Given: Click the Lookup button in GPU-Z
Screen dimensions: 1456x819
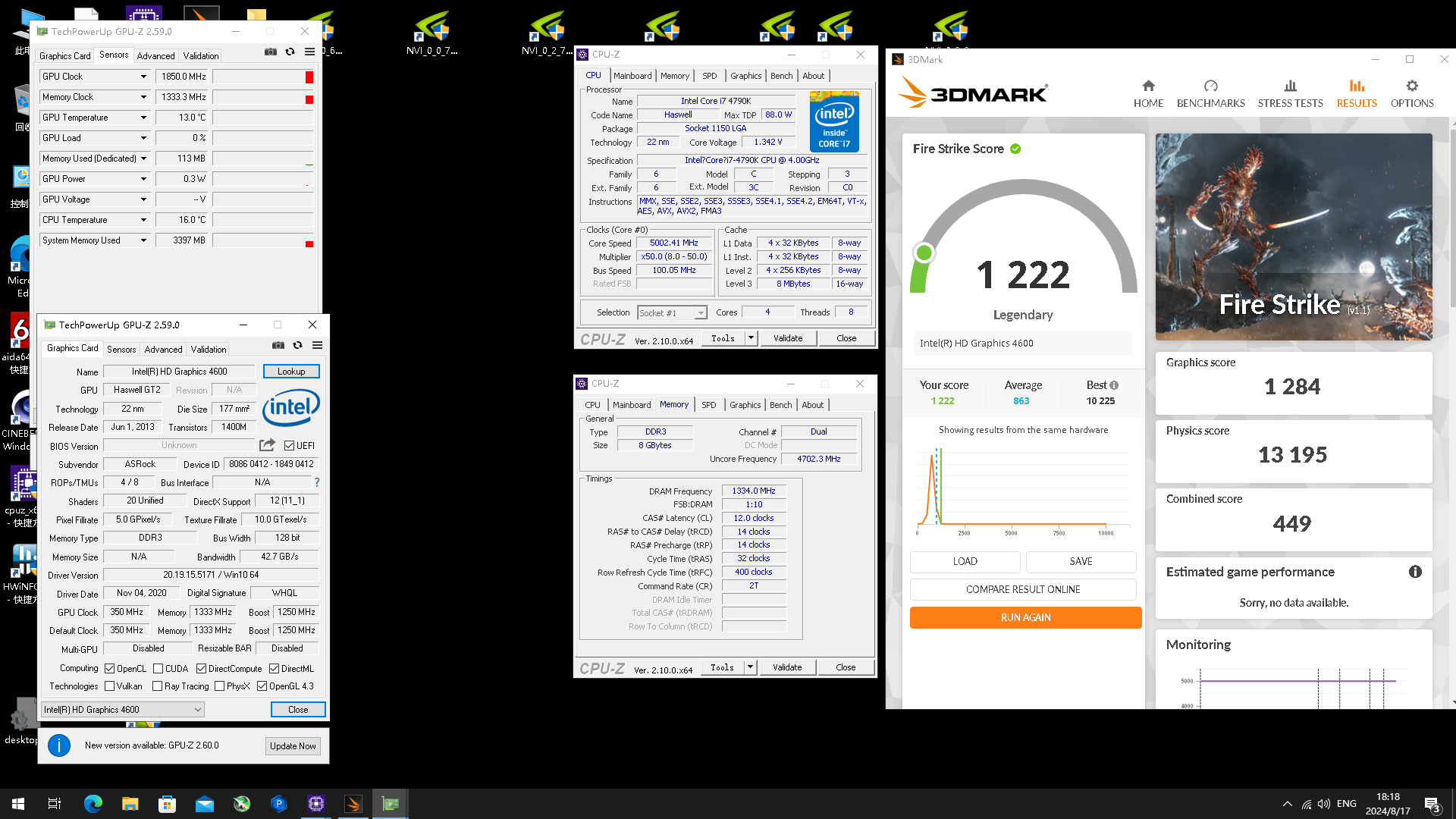Looking at the screenshot, I should 291,372.
